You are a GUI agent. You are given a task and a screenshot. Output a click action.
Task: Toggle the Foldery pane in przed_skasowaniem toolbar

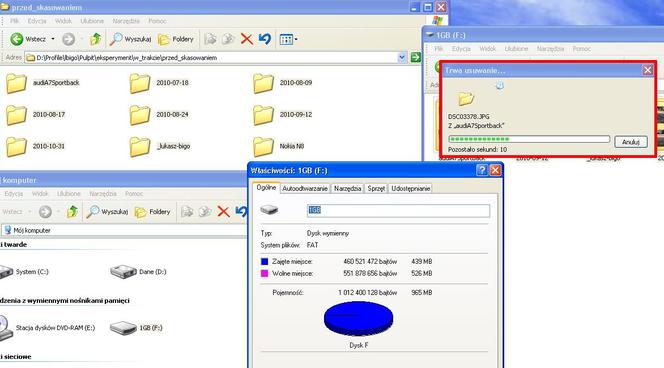(x=176, y=39)
